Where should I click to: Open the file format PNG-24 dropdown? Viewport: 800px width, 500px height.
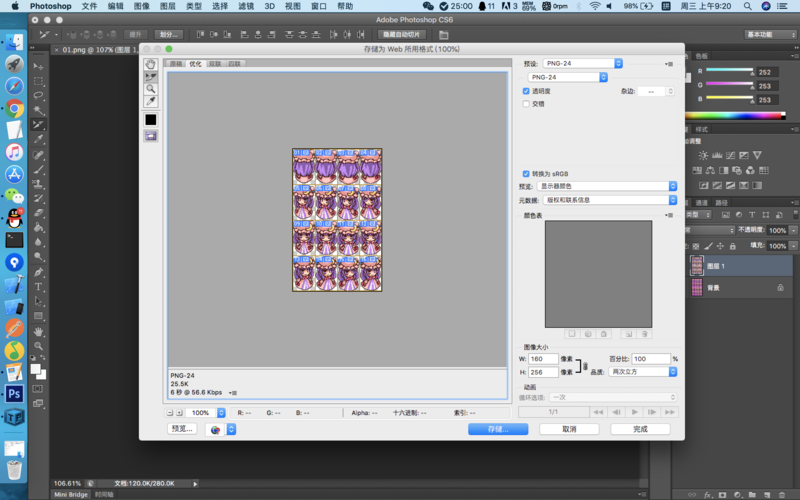coord(567,77)
